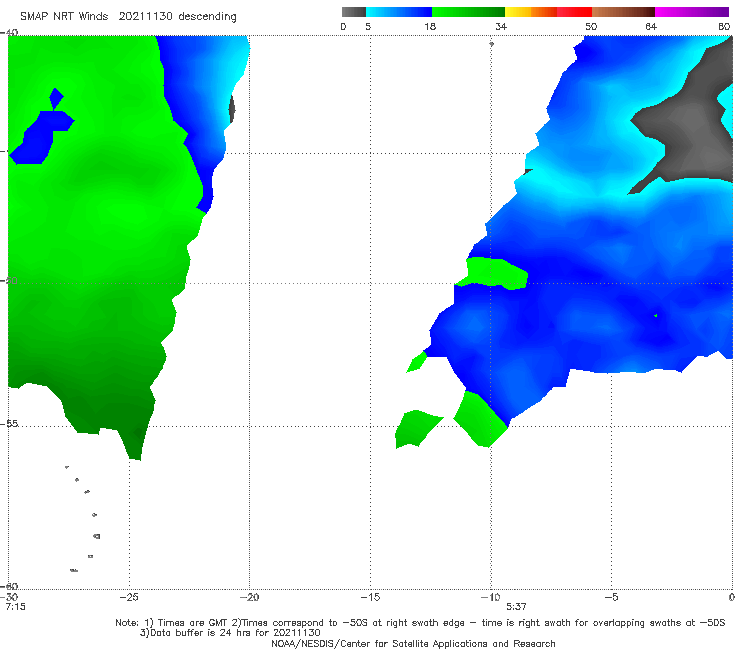Click the title text 'SMAP NRT Winds 20211130 descending'
Screen dimensions: 740x650
click(128, 16)
